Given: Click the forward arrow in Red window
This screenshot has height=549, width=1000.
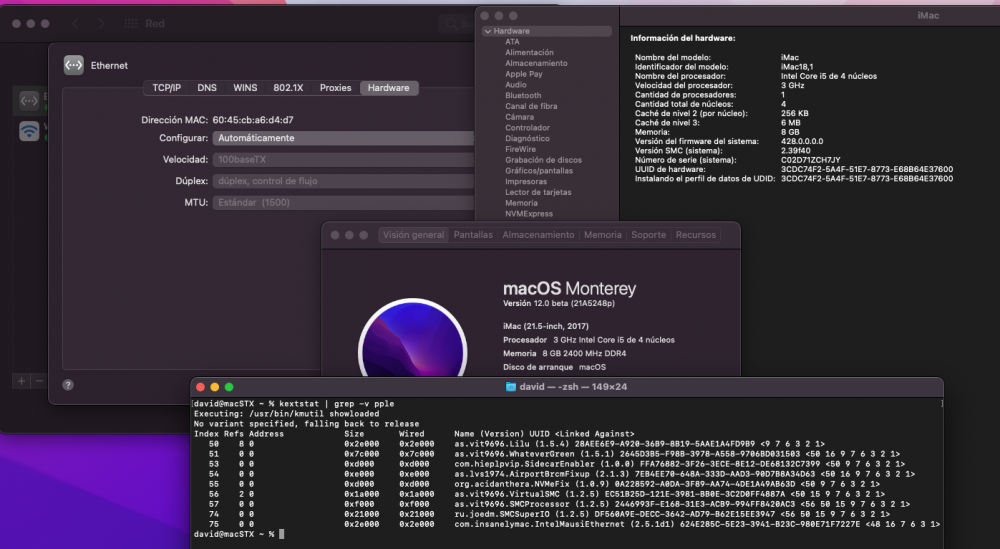Looking at the screenshot, I should click(101, 24).
